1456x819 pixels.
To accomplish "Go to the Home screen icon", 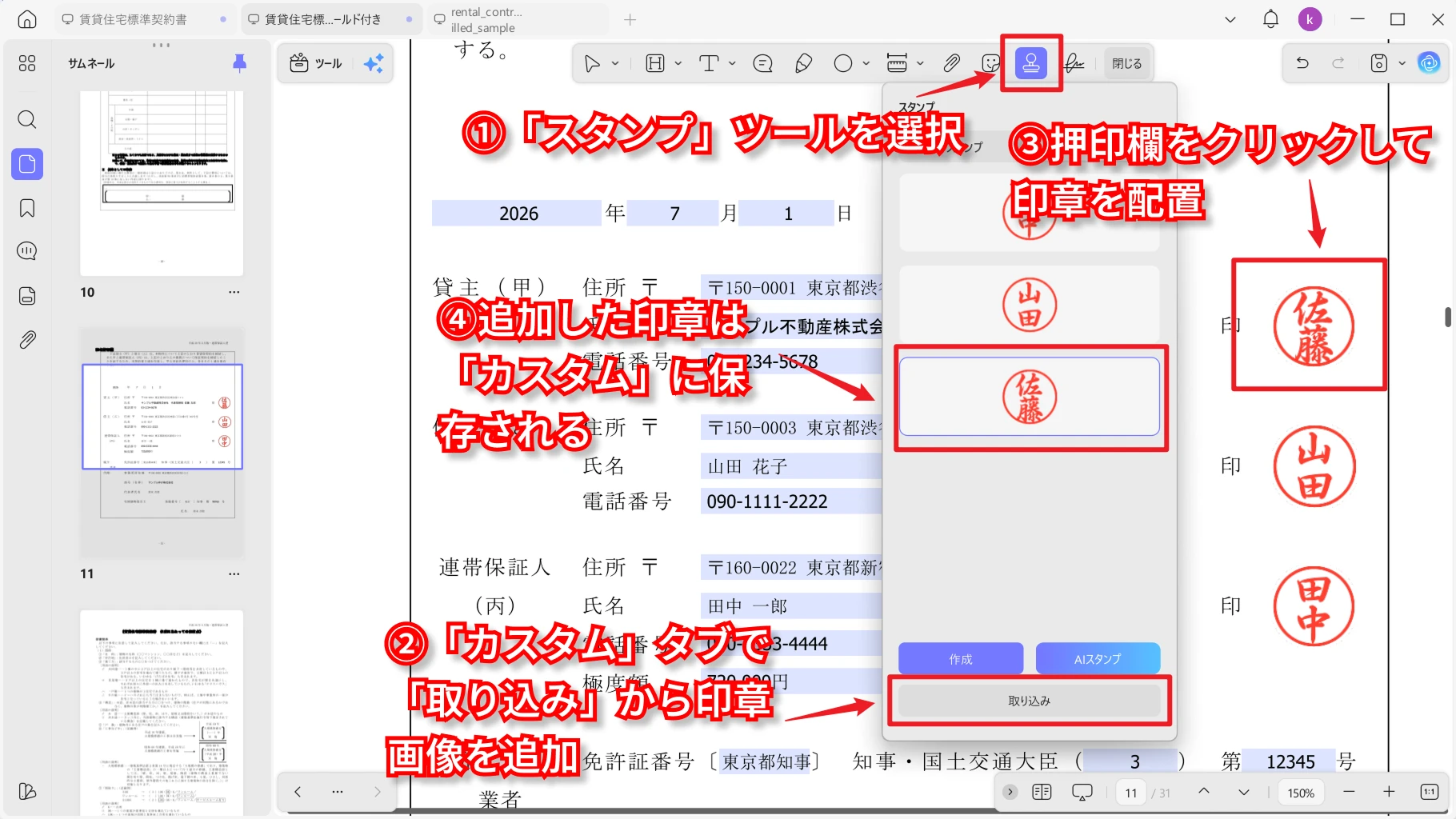I will click(x=27, y=19).
